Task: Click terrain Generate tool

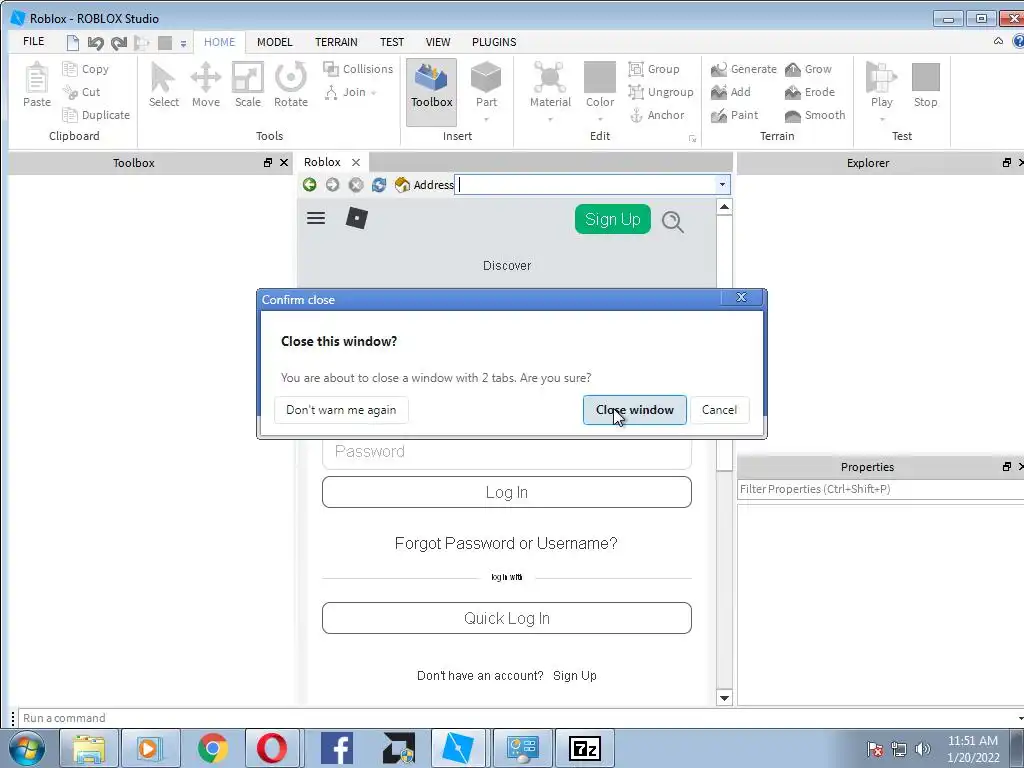Action: pos(743,69)
